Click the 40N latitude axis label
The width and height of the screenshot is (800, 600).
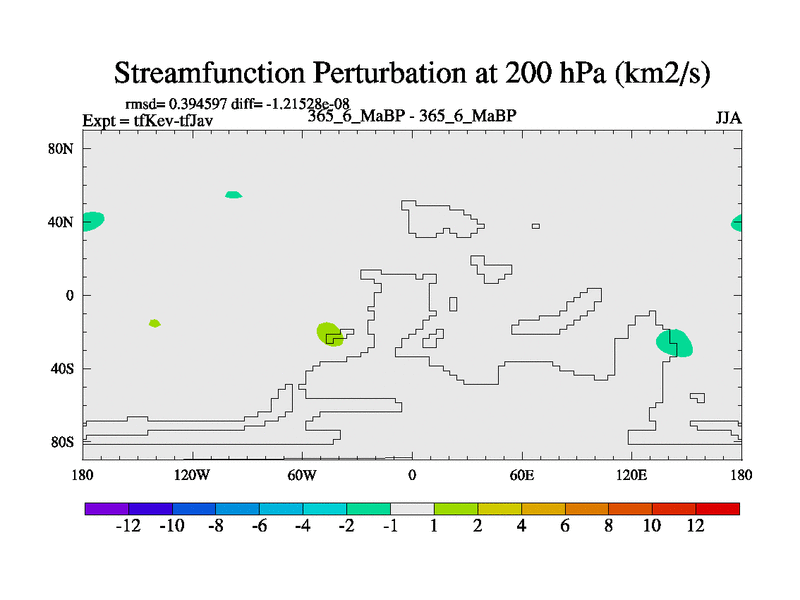pos(61,222)
